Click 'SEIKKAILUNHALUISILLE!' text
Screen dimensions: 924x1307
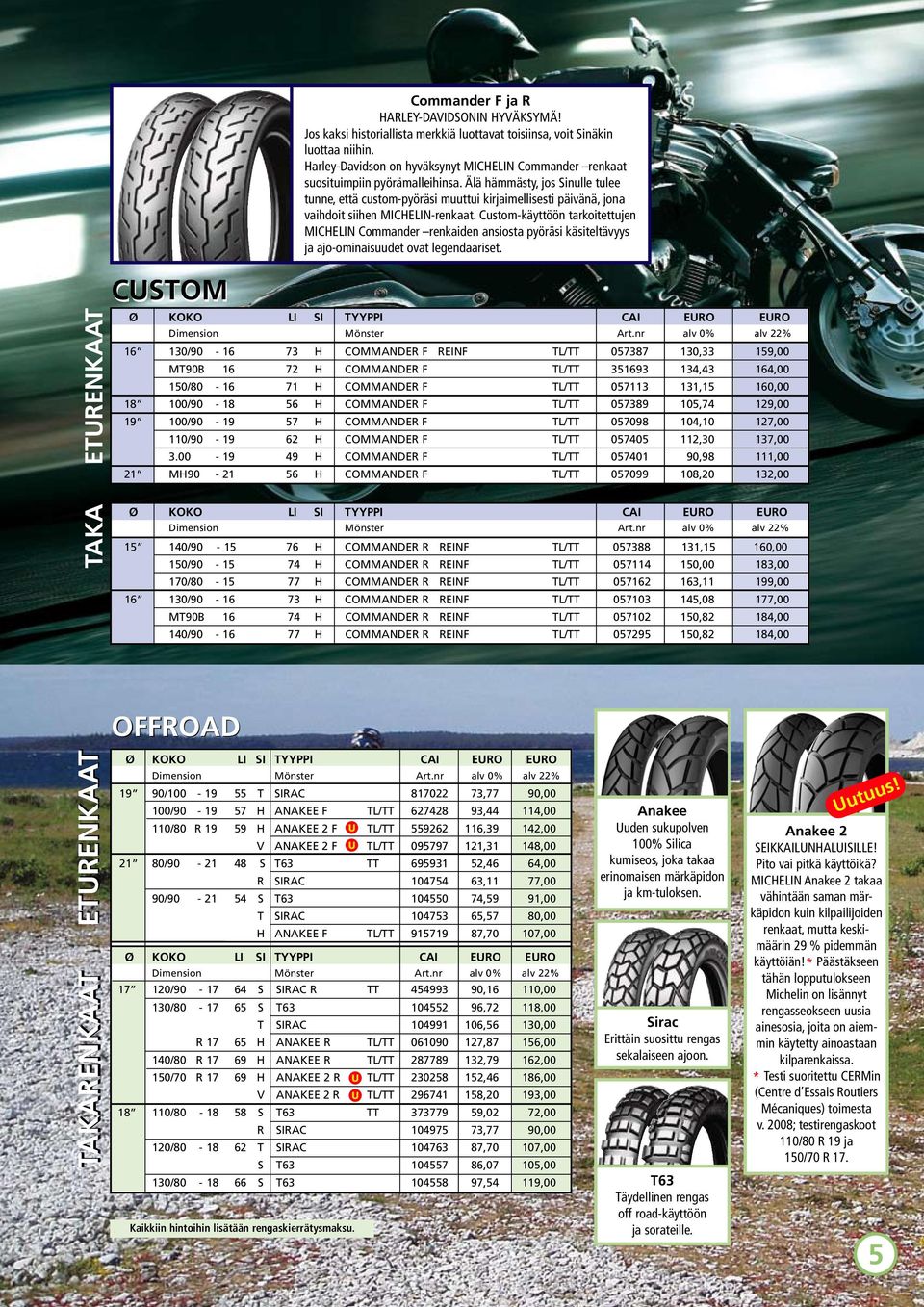[815, 847]
